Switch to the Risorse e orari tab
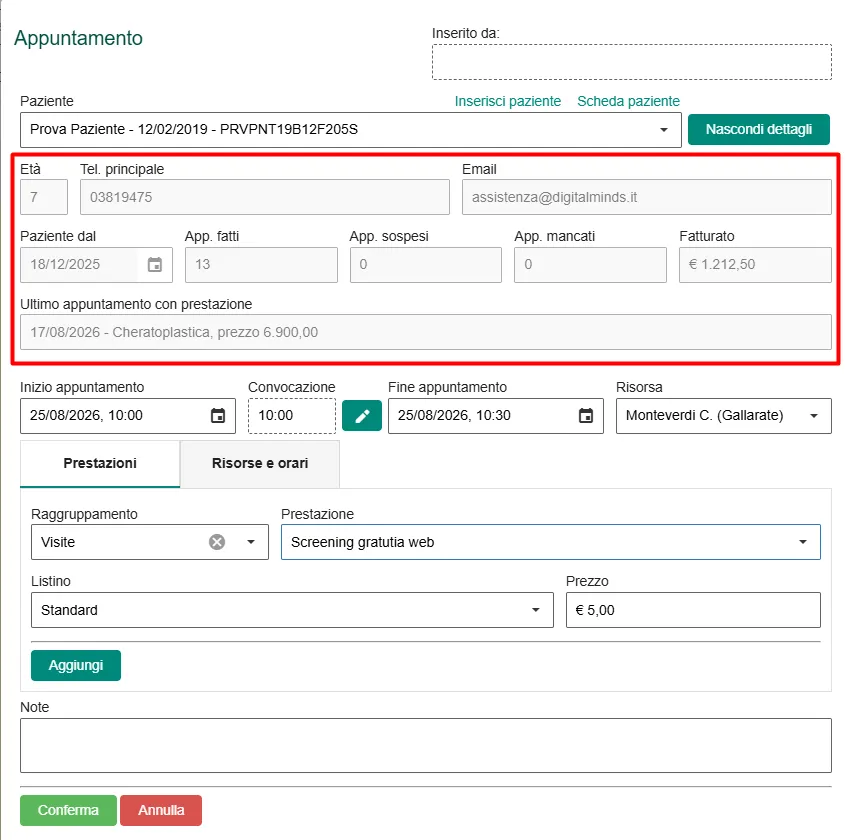This screenshot has height=840, width=845. pos(260,463)
